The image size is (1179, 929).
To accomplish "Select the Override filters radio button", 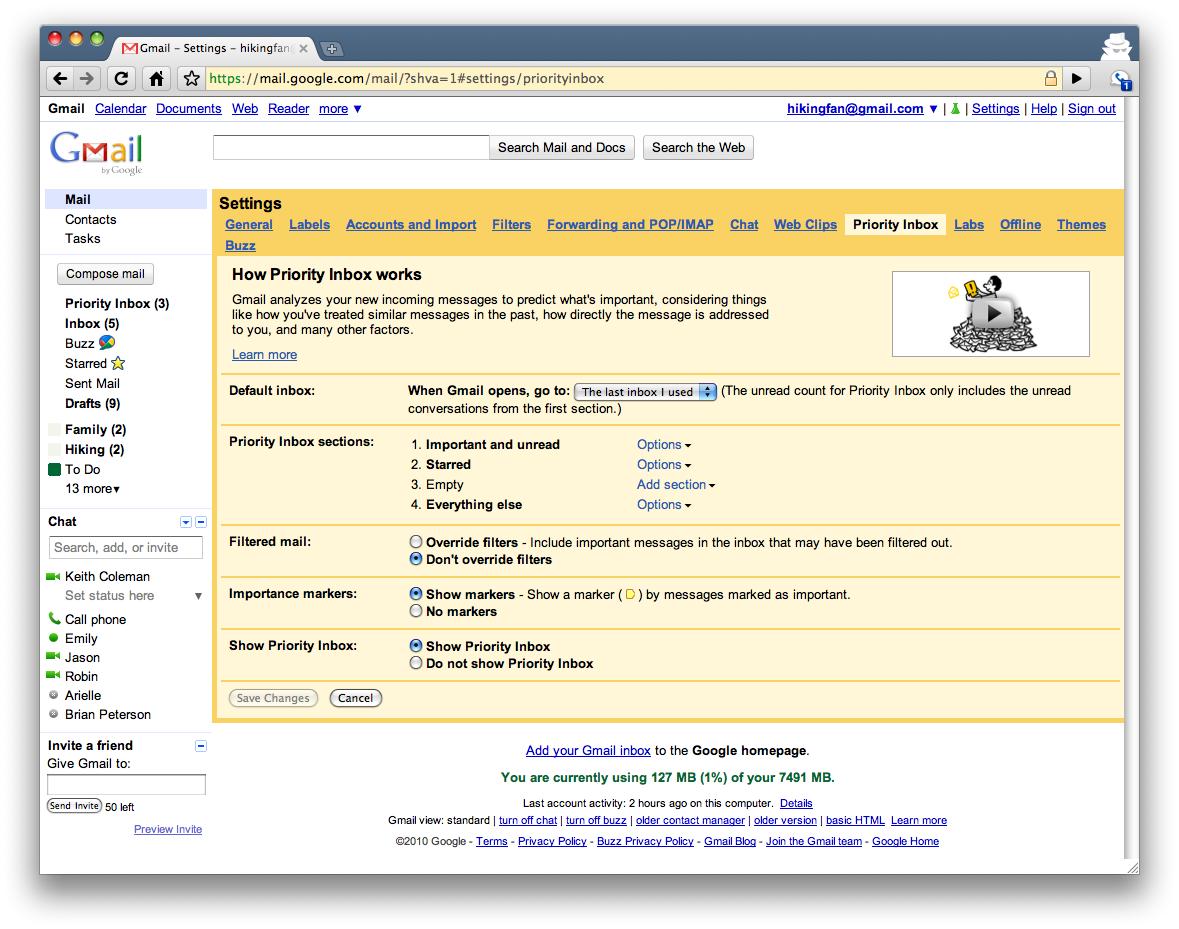I will click(x=415, y=541).
